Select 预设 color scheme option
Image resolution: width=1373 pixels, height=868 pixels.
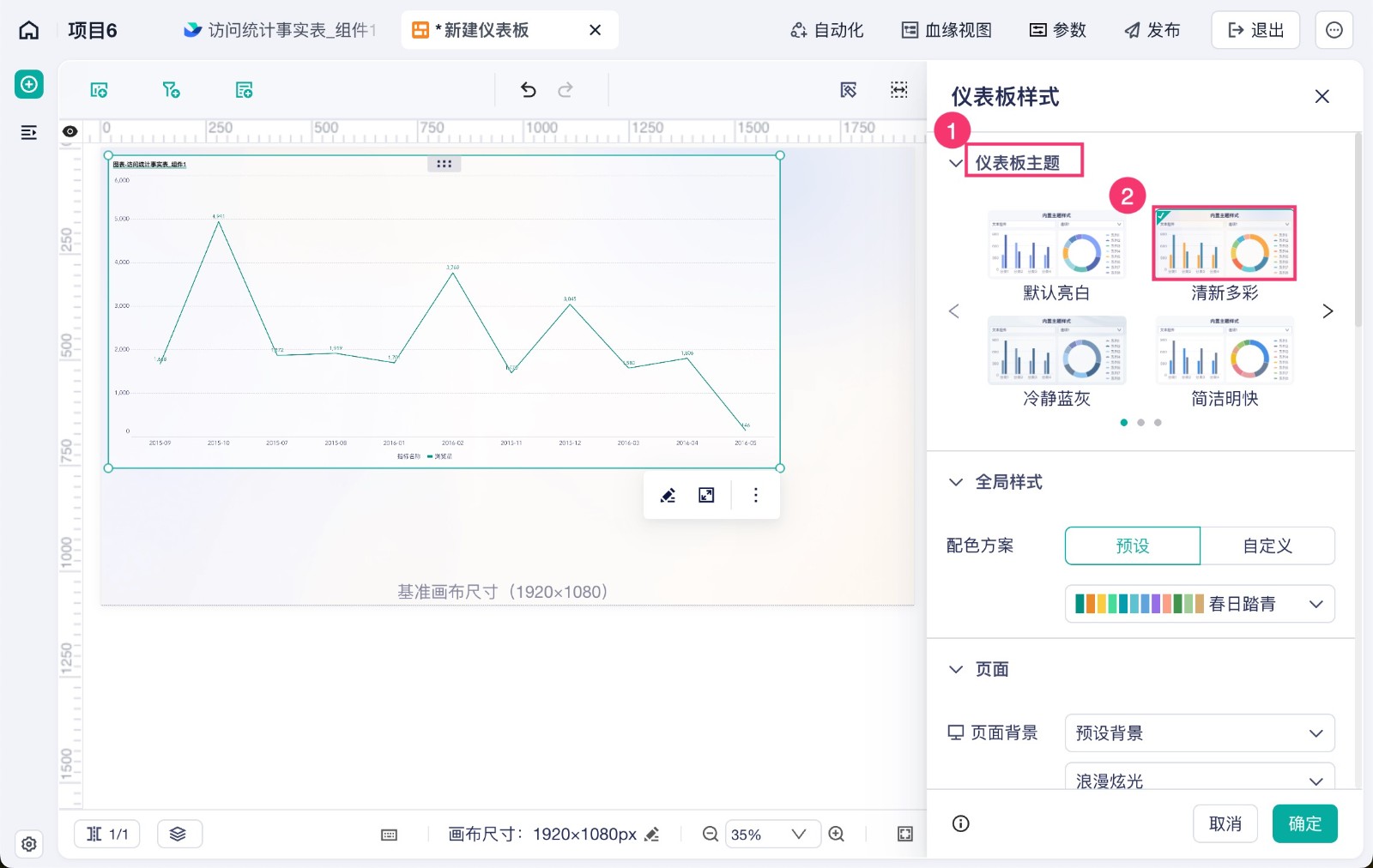click(1133, 546)
